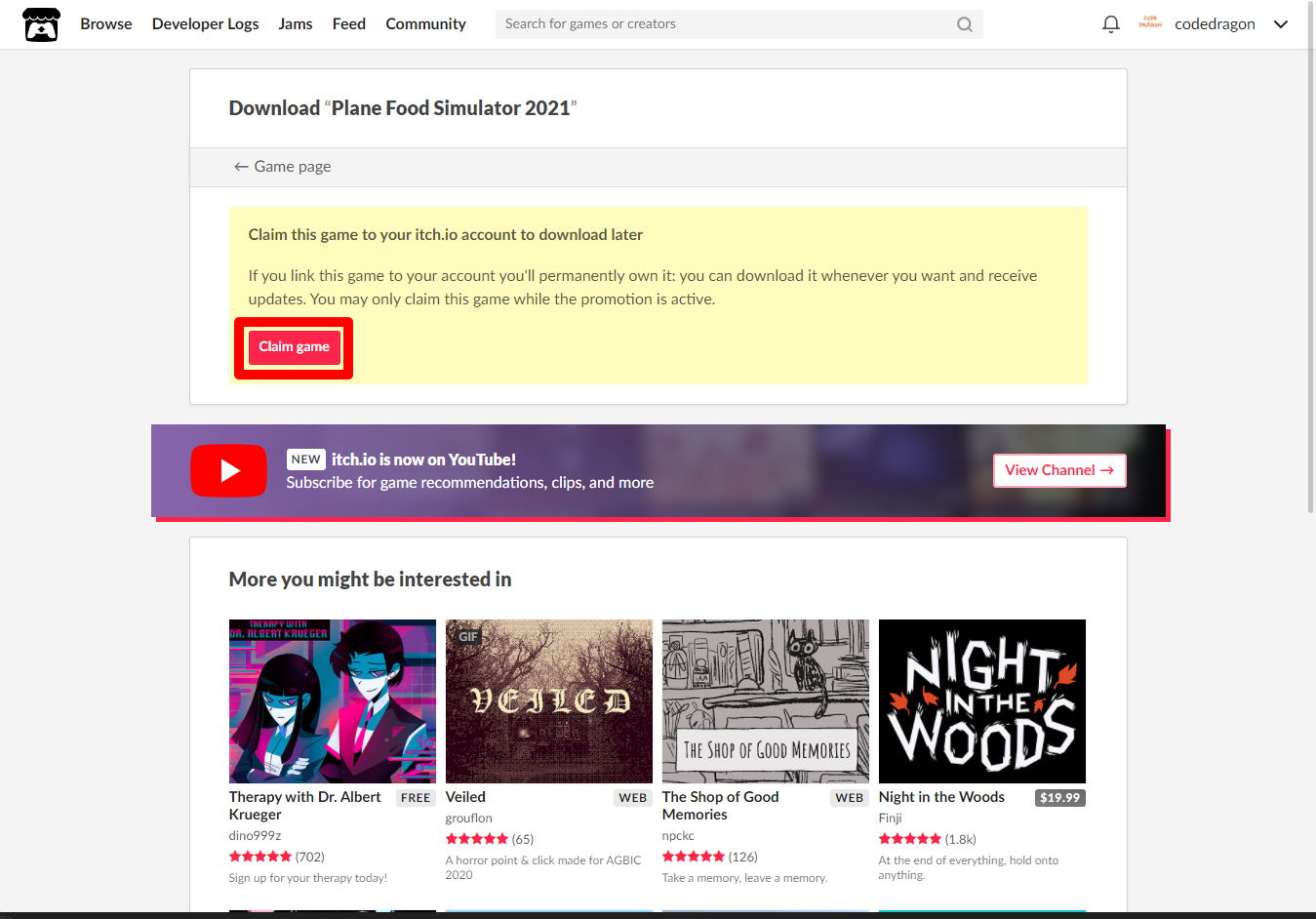
Task: Click the page vertical scrollbar
Action: coord(1310,258)
